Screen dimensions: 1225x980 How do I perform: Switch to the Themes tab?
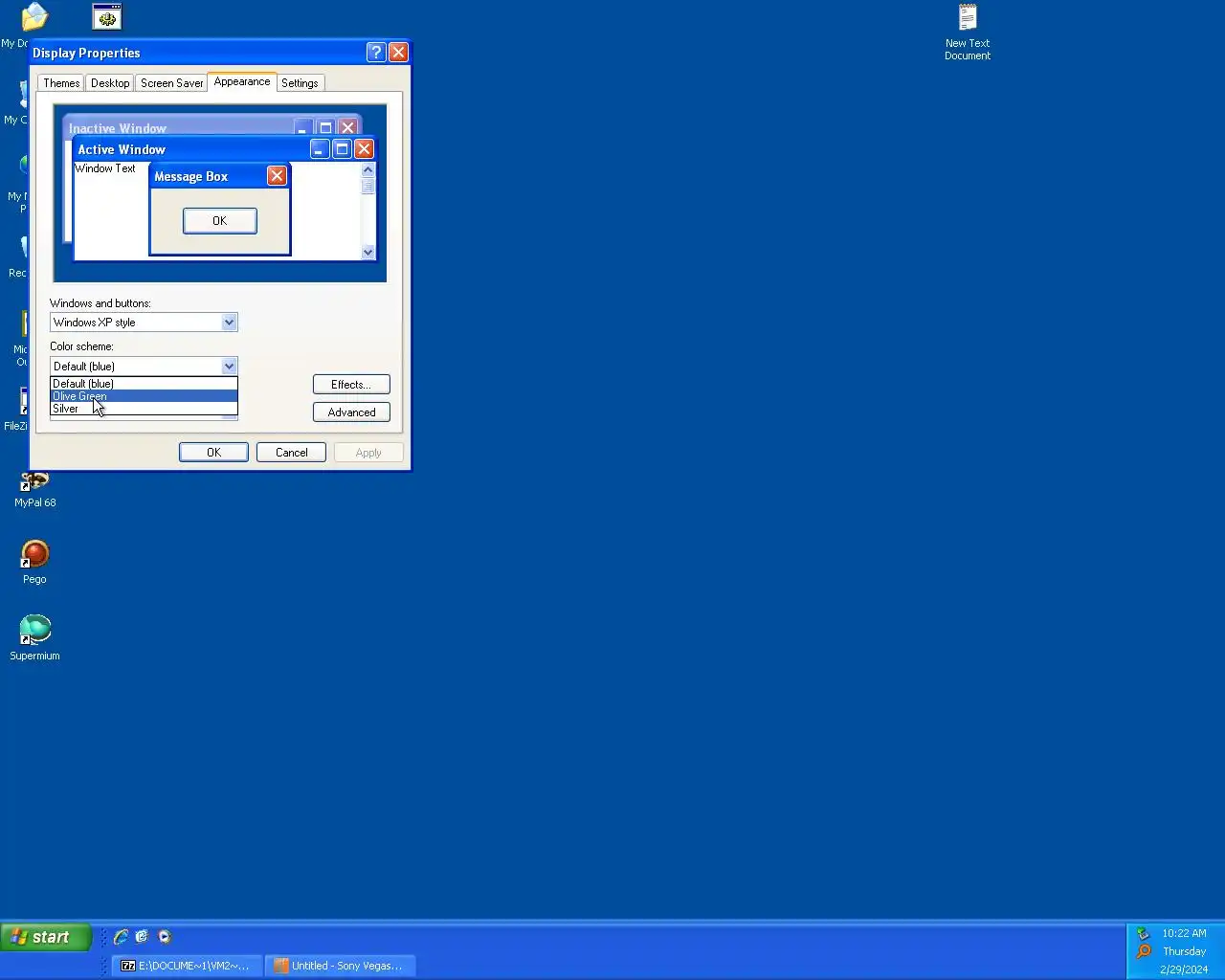[61, 83]
